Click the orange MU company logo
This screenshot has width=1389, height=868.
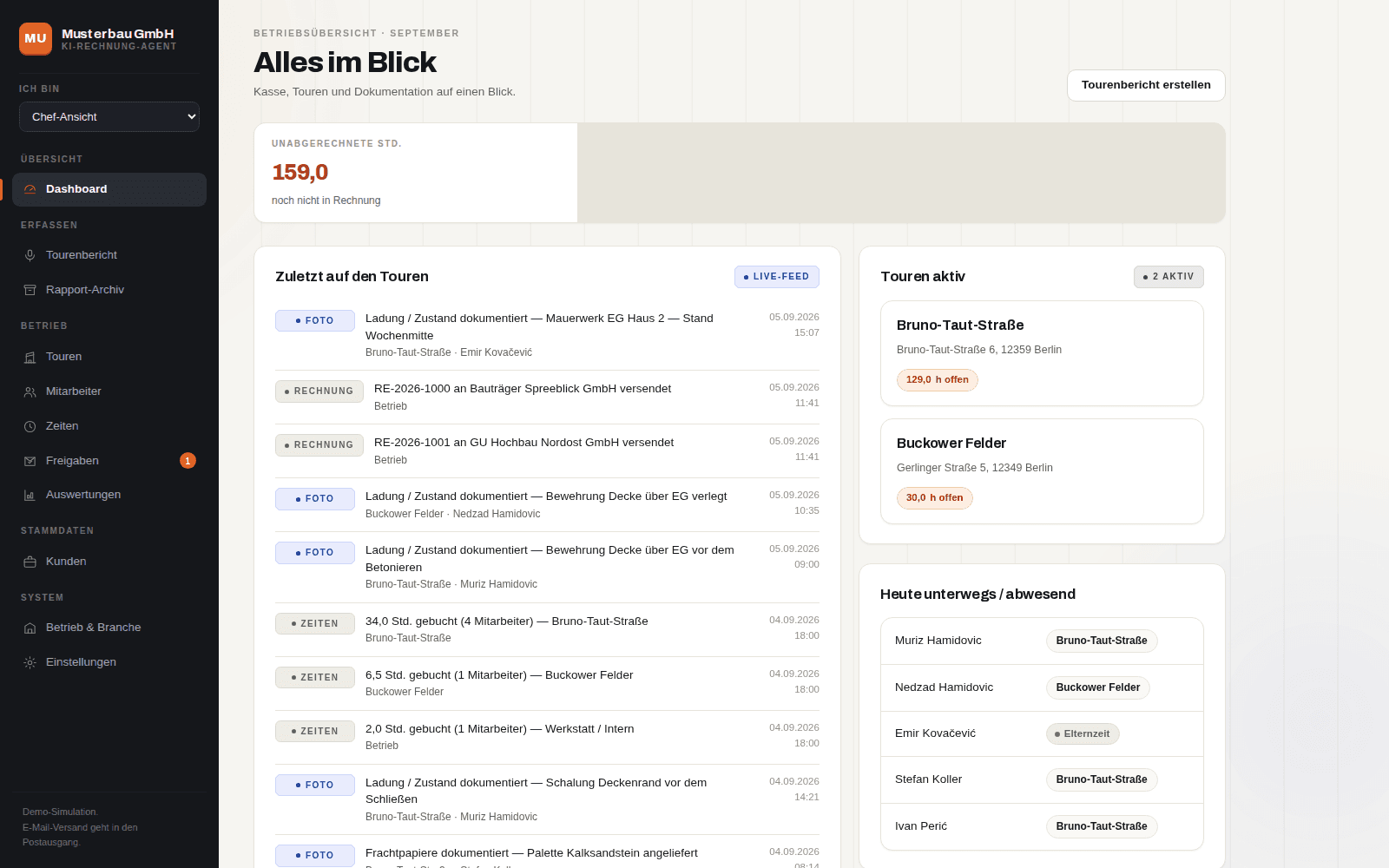point(36,38)
